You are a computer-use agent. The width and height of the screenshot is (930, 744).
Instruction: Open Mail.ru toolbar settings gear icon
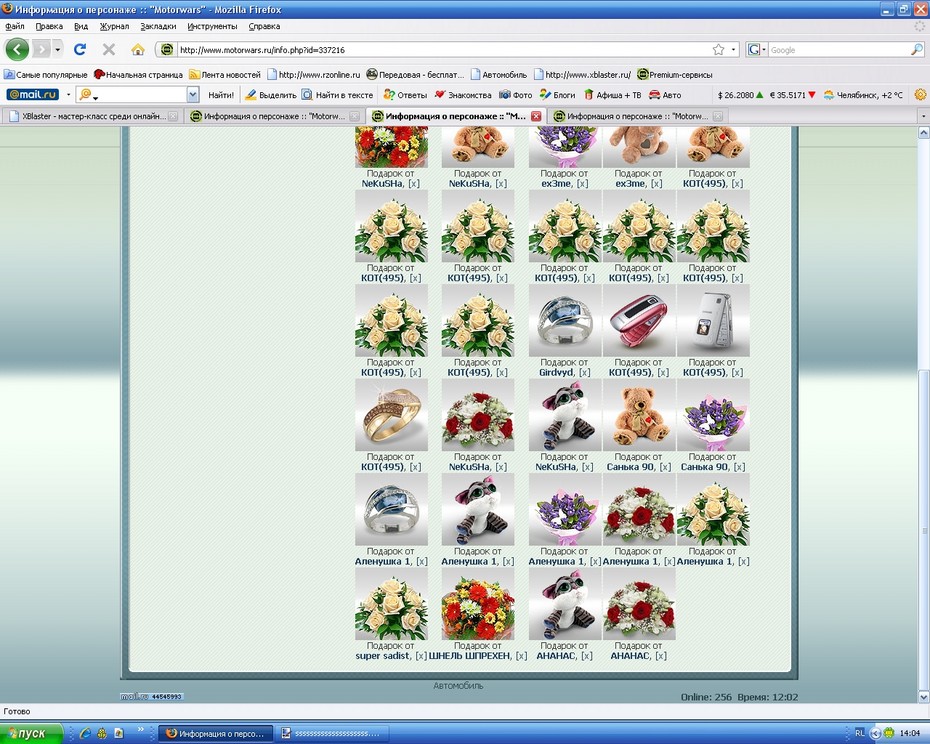point(921,94)
